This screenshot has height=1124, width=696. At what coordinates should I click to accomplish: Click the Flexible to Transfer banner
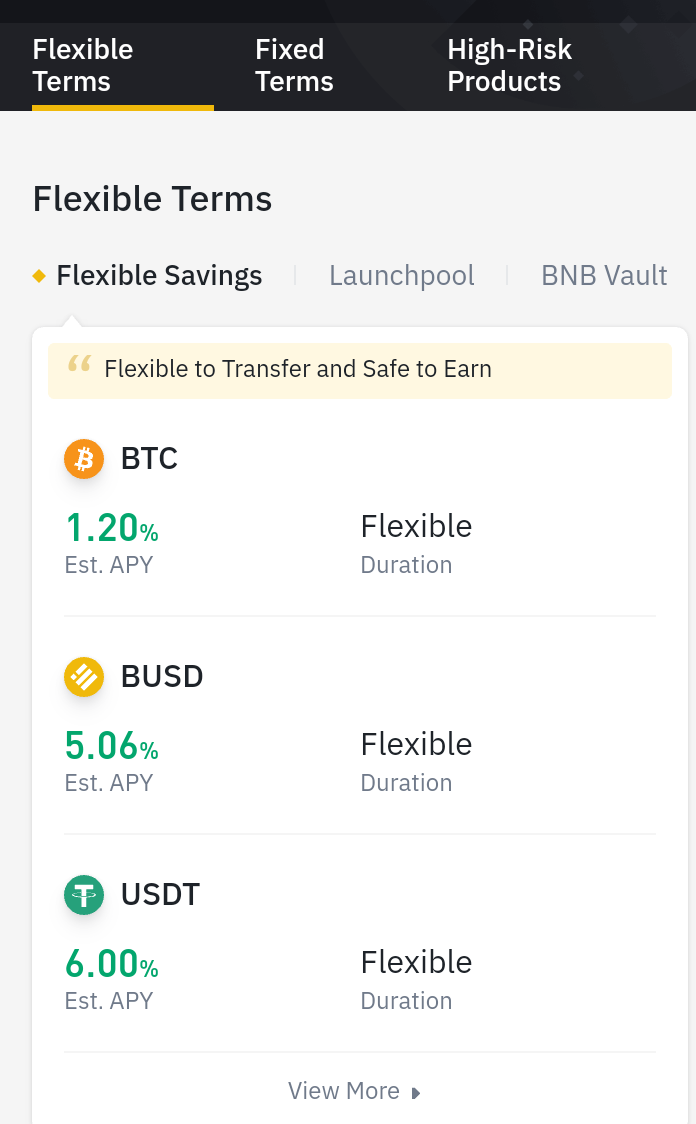coord(360,371)
